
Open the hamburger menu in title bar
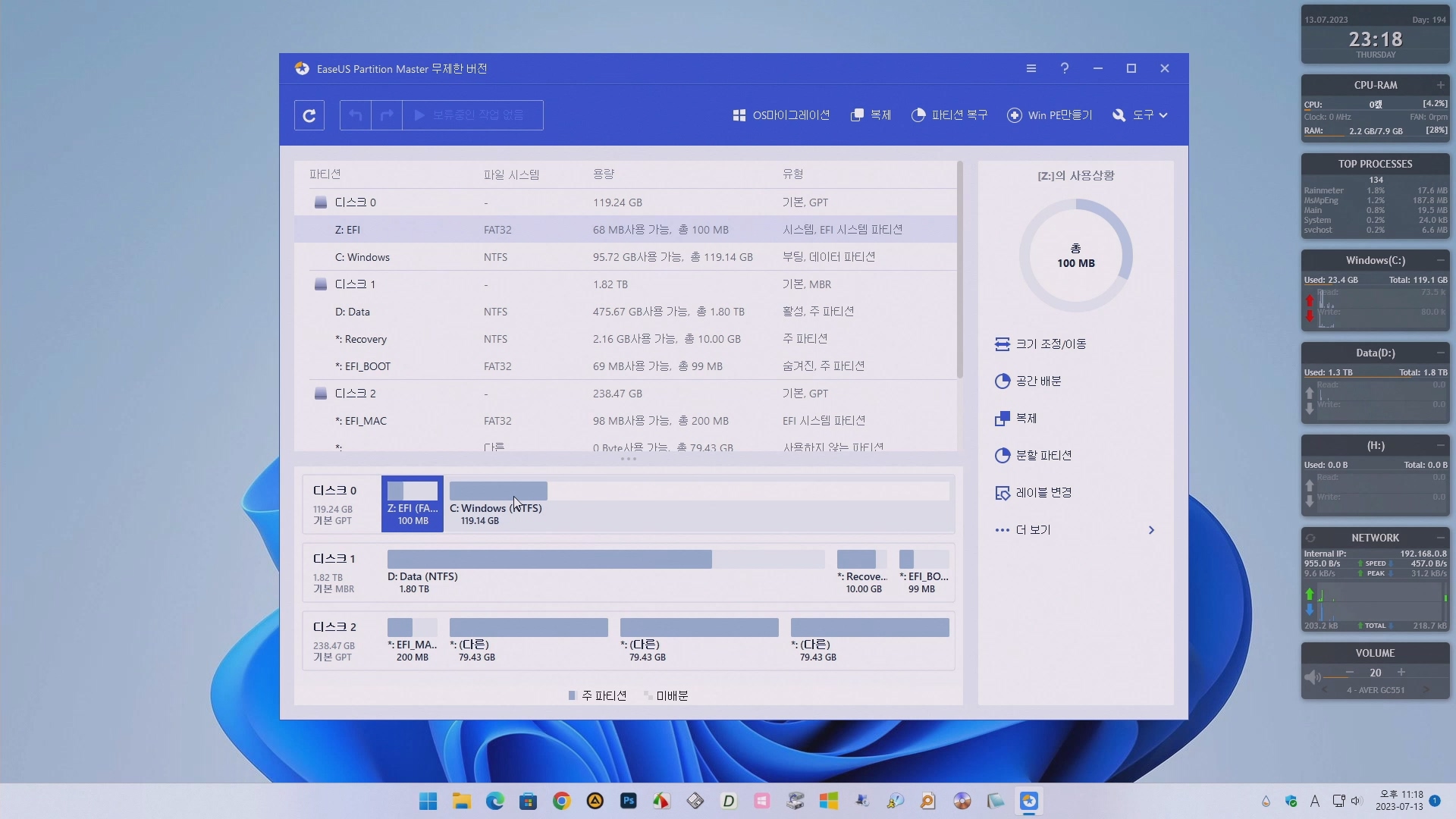tap(1031, 68)
